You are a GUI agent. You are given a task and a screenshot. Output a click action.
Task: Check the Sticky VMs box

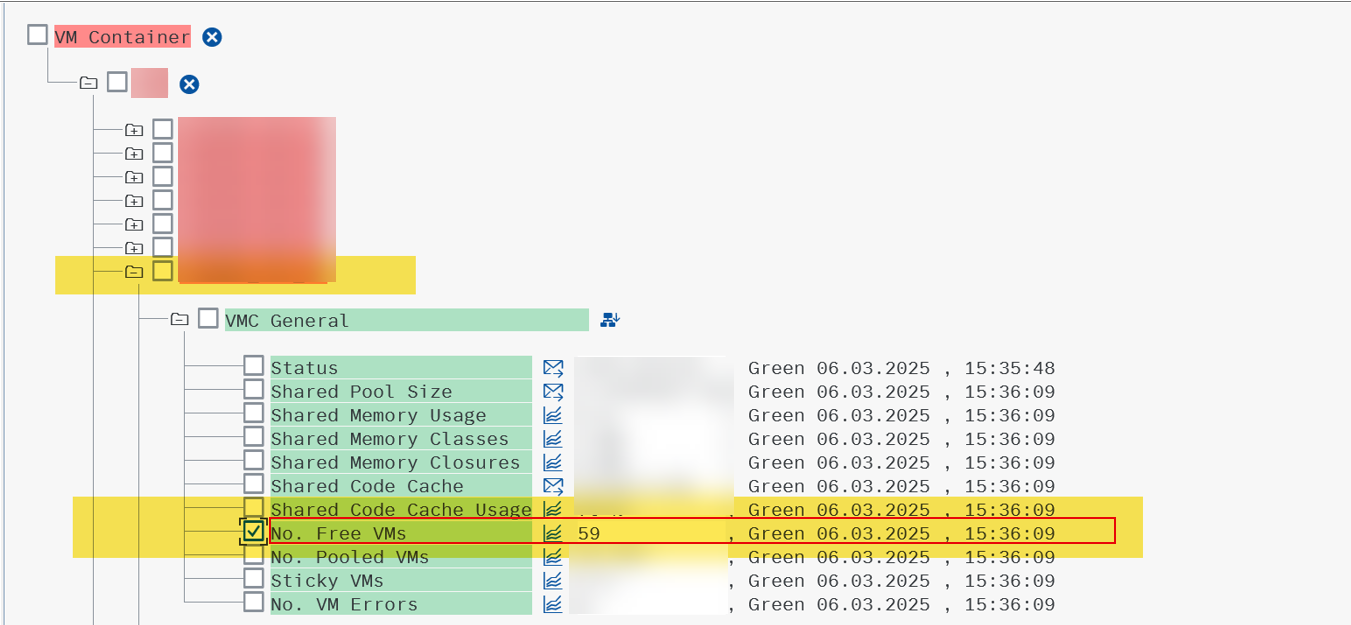254,578
